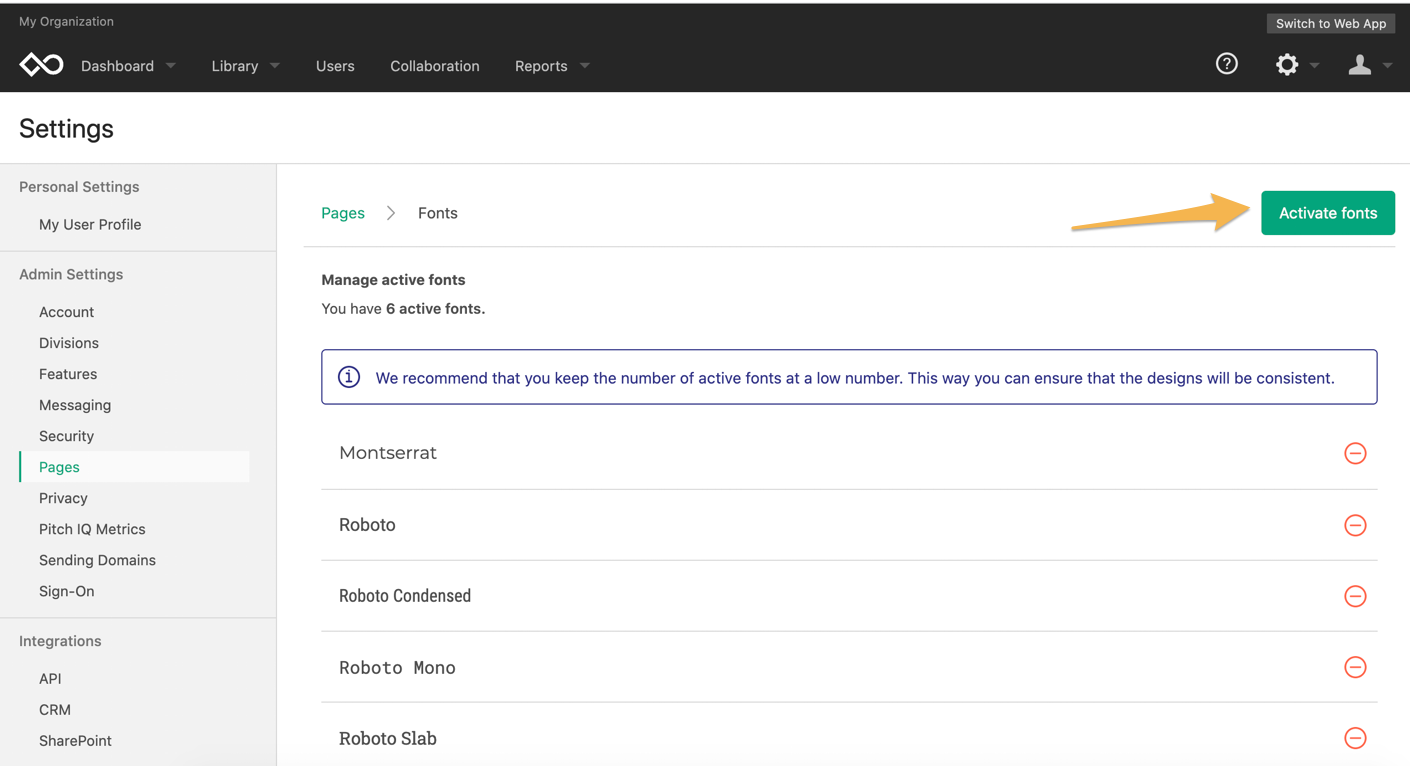Image resolution: width=1410 pixels, height=766 pixels.
Task: Expand the Library dropdown menu
Action: [x=246, y=66]
